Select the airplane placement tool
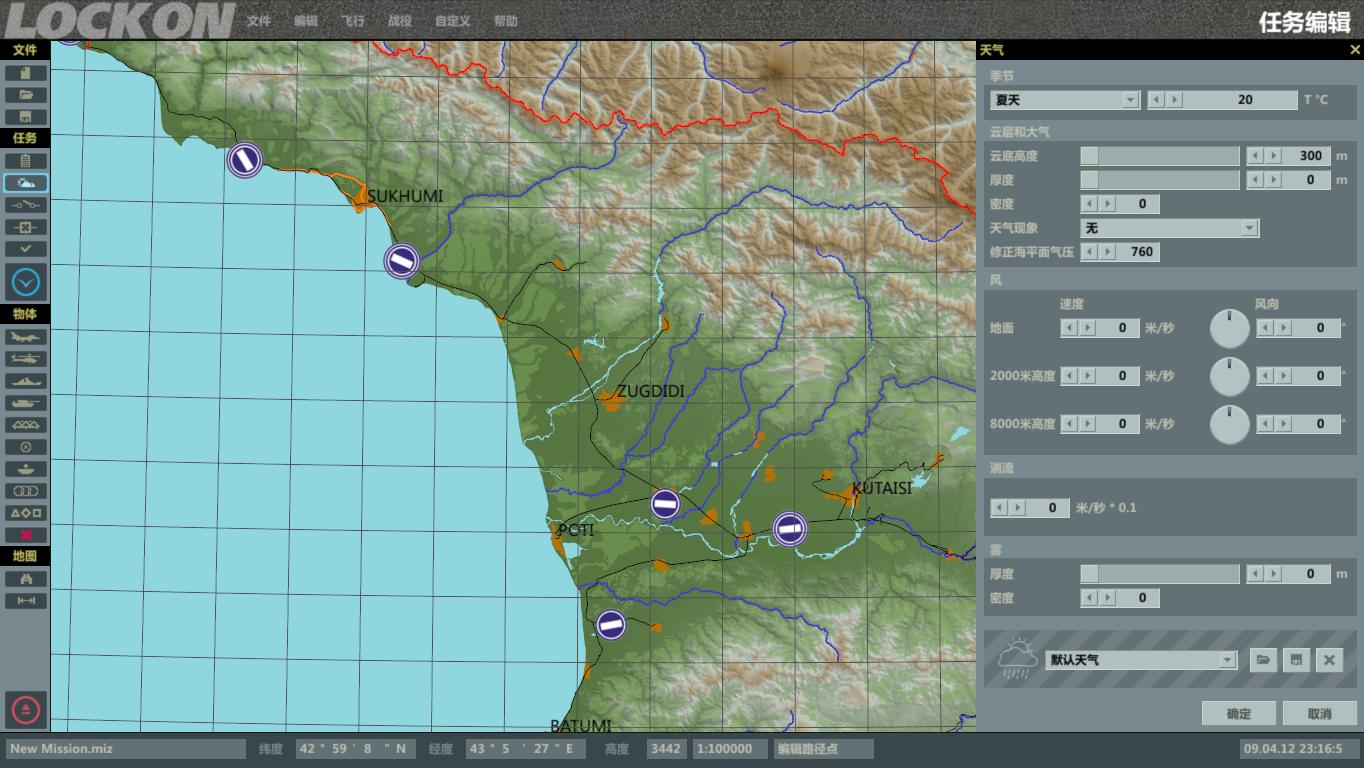This screenshot has height=768, width=1364. click(25, 337)
